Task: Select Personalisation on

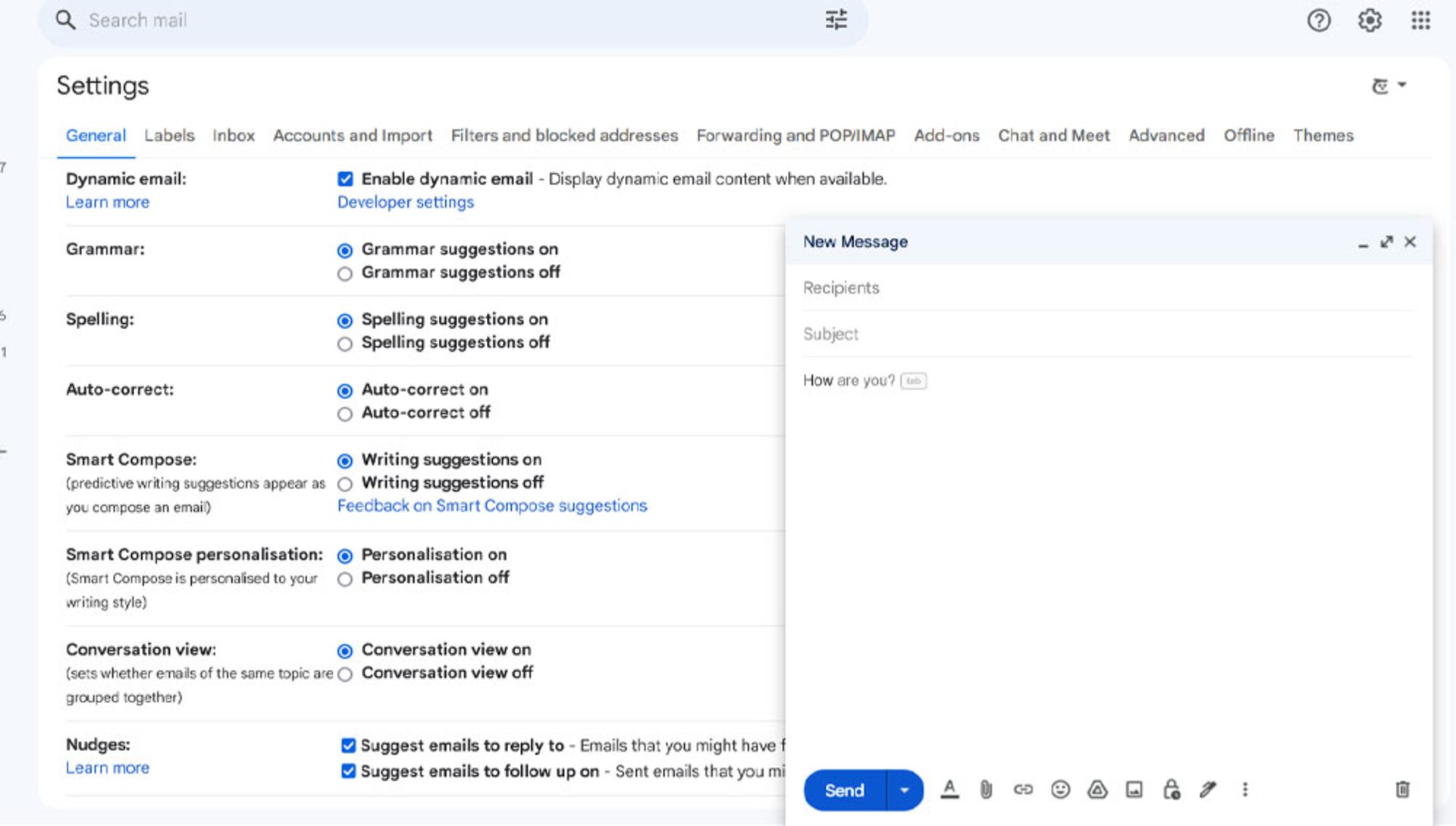Action: pos(345,556)
